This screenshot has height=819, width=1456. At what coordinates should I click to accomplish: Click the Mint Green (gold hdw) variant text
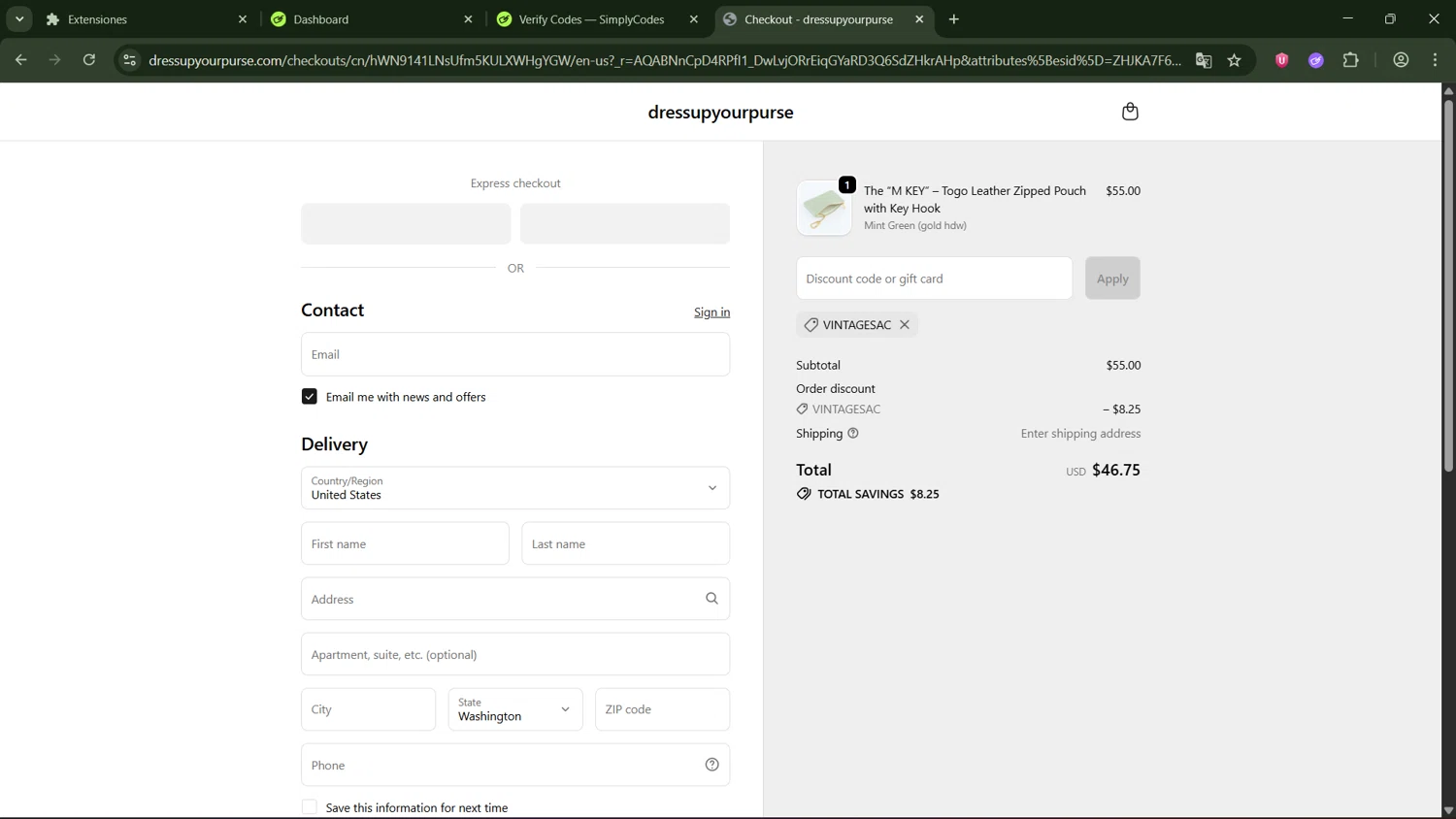[915, 226]
